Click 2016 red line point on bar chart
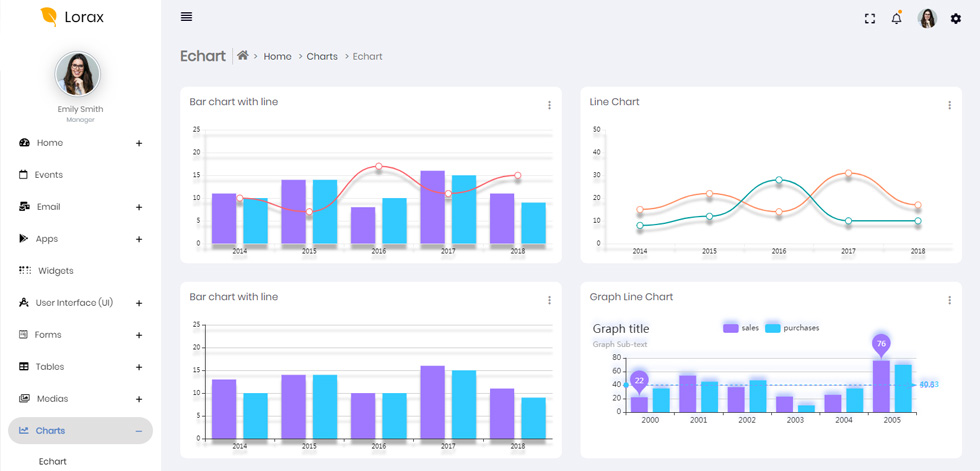 pyautogui.click(x=379, y=166)
